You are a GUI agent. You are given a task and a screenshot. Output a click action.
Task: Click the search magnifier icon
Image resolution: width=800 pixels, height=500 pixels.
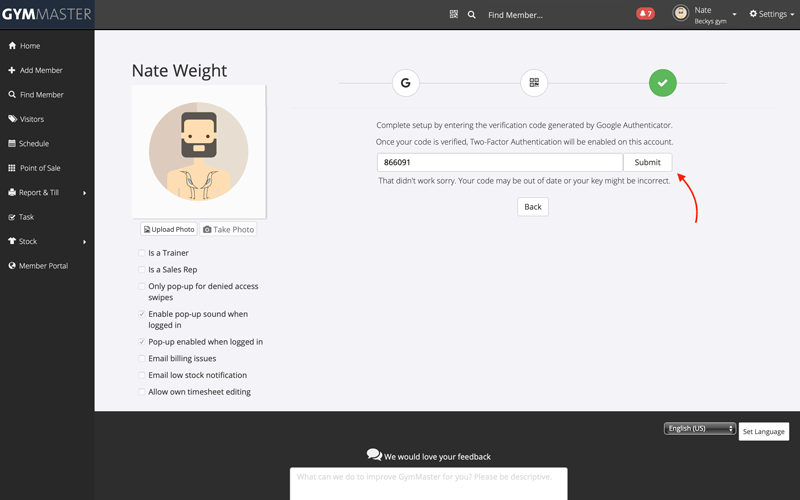(472, 15)
